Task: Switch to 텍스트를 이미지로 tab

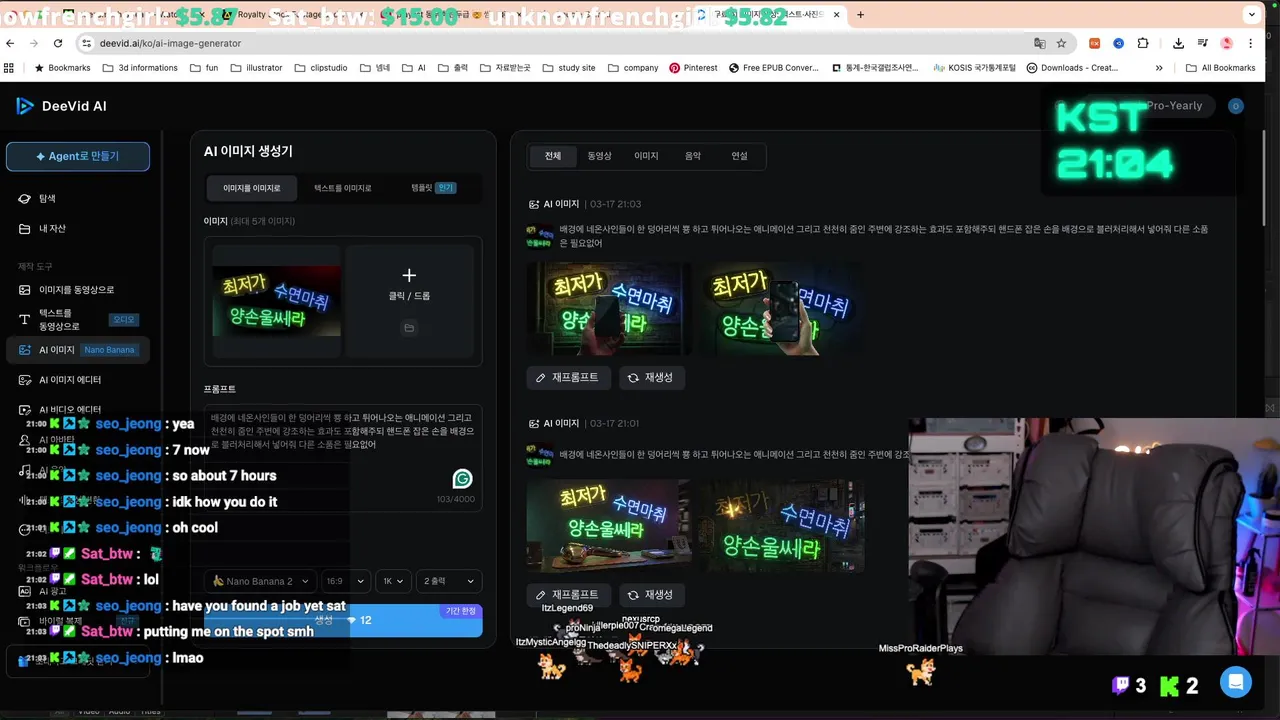Action: [x=343, y=188]
